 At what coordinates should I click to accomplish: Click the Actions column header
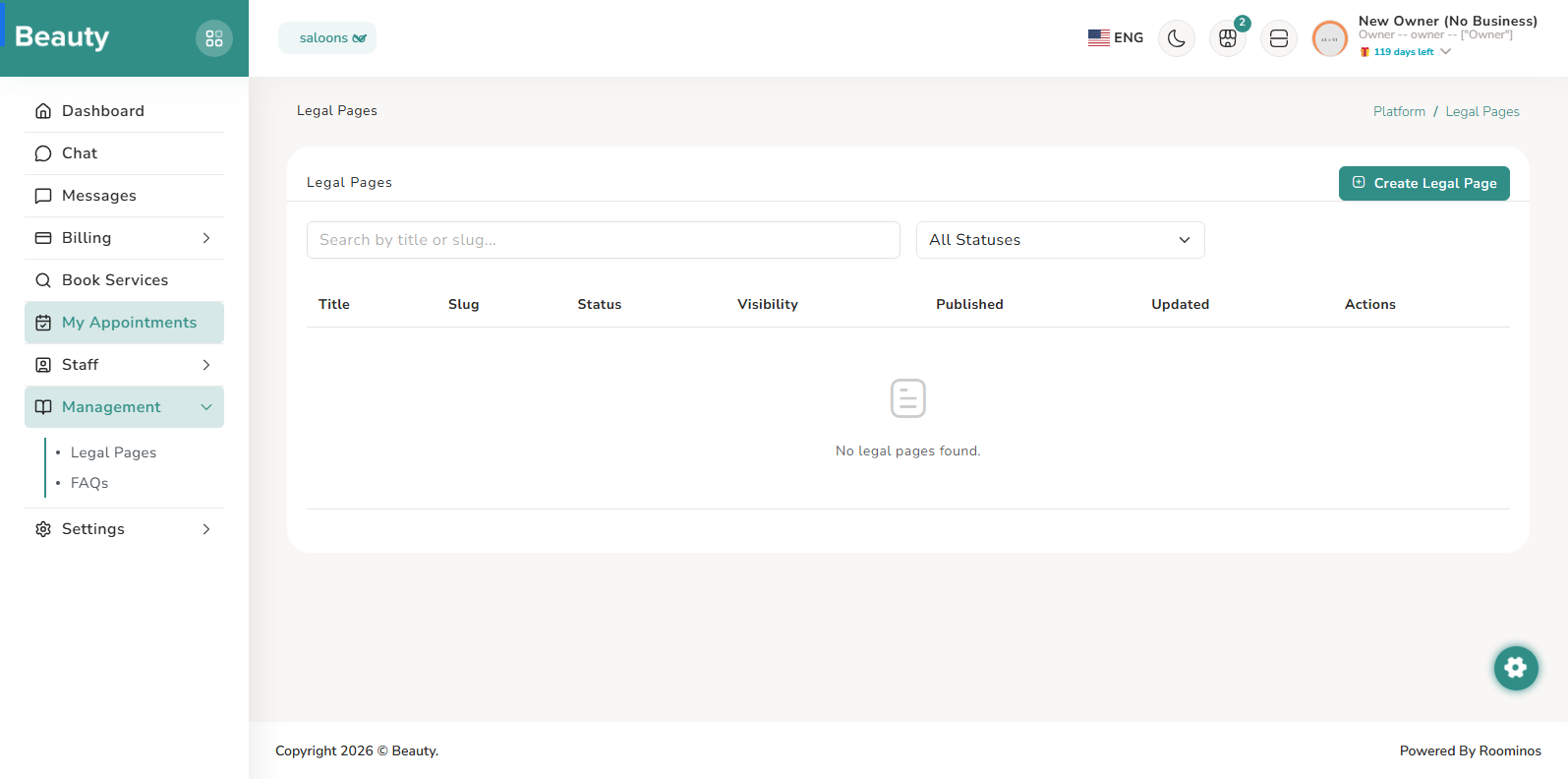click(1370, 304)
